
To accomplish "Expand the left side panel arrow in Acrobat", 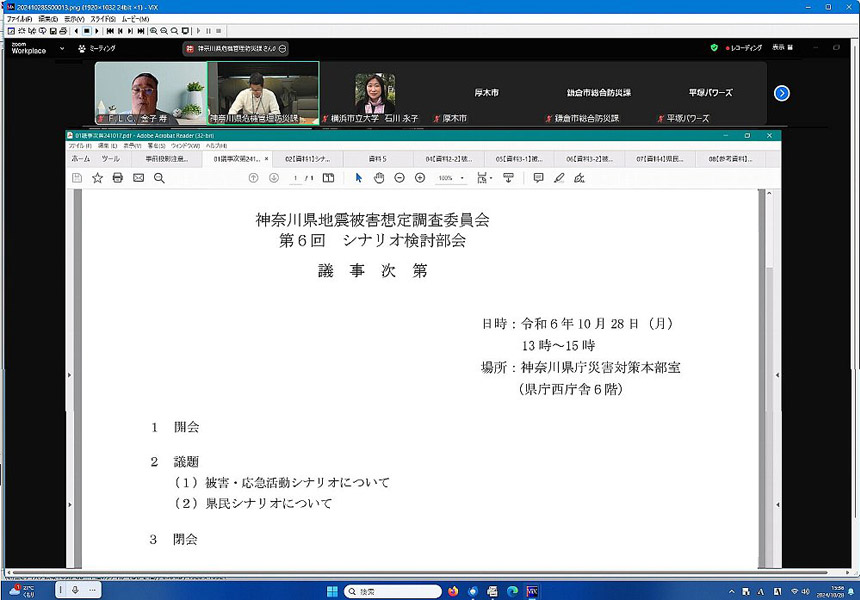I will 69,375.
